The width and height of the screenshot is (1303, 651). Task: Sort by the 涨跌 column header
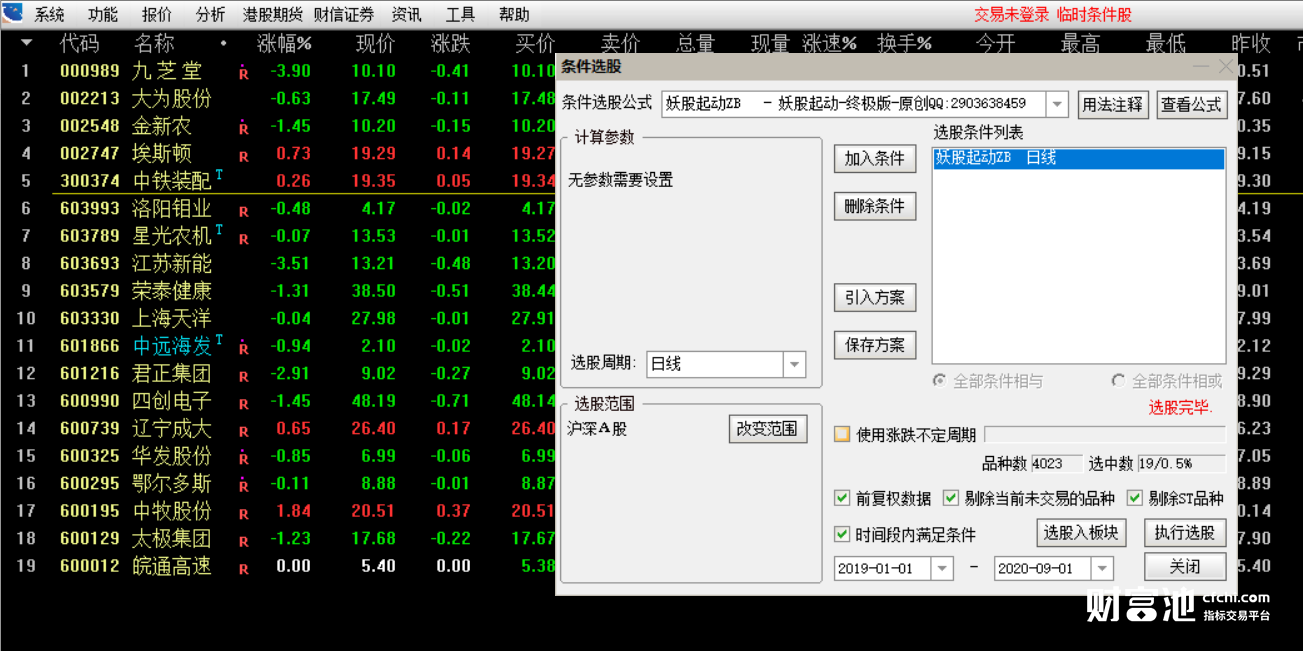coord(451,43)
